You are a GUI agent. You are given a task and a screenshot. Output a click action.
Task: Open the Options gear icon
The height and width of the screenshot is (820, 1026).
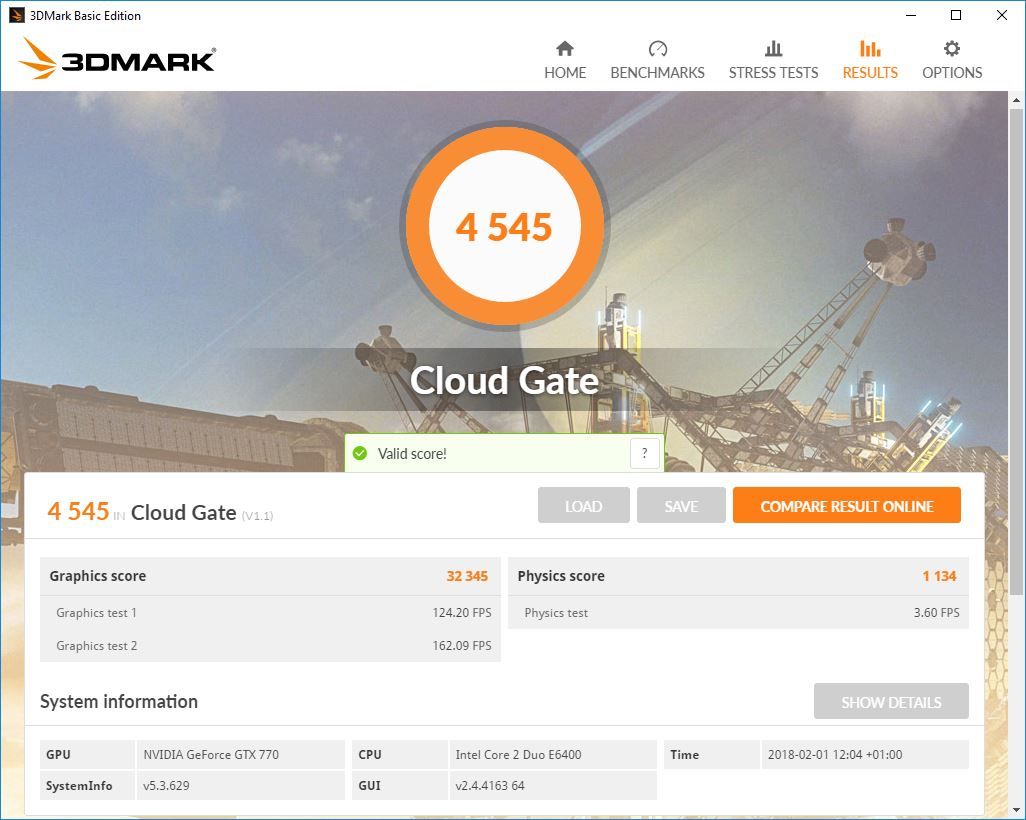click(x=951, y=48)
